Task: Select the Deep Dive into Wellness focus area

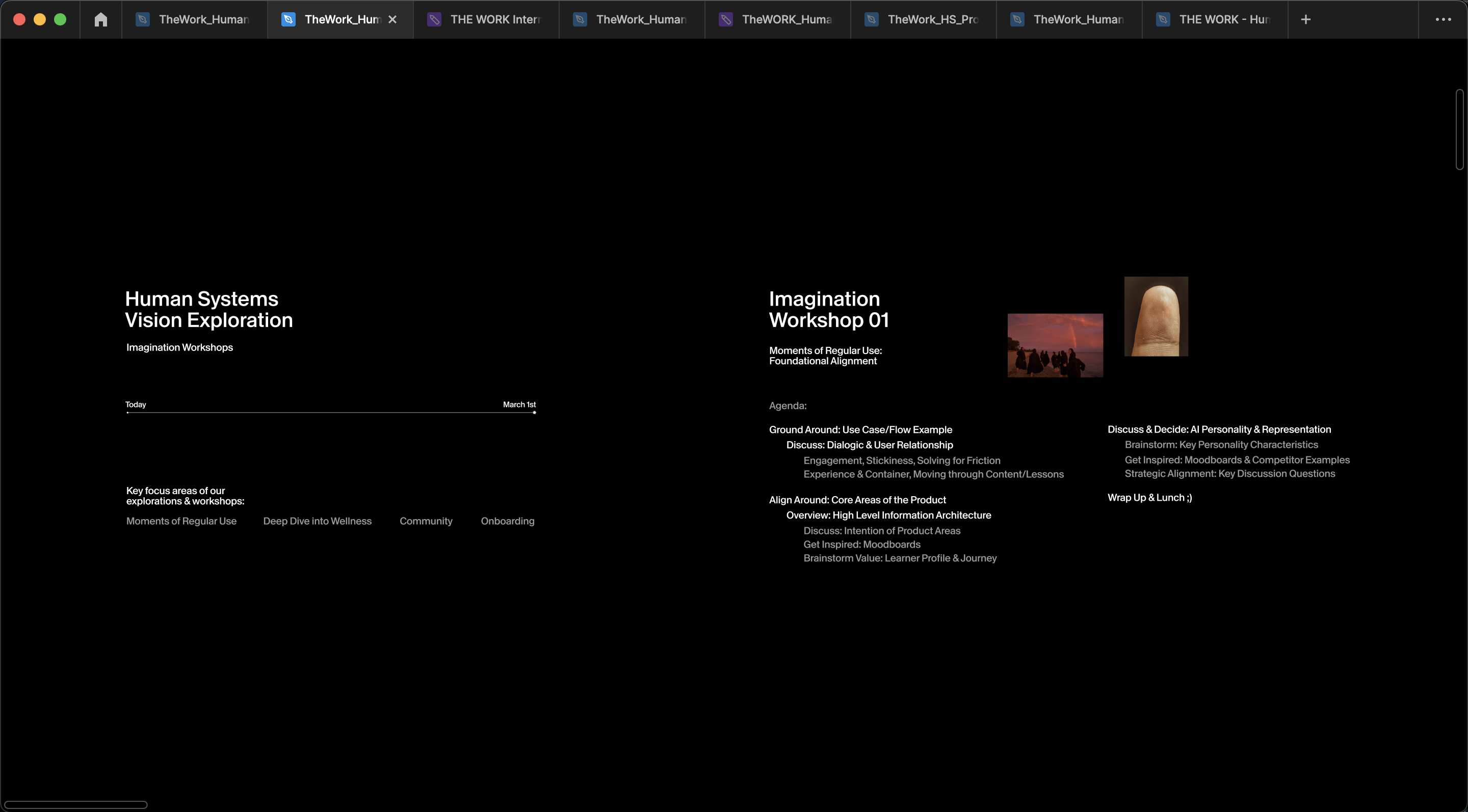Action: [318, 521]
